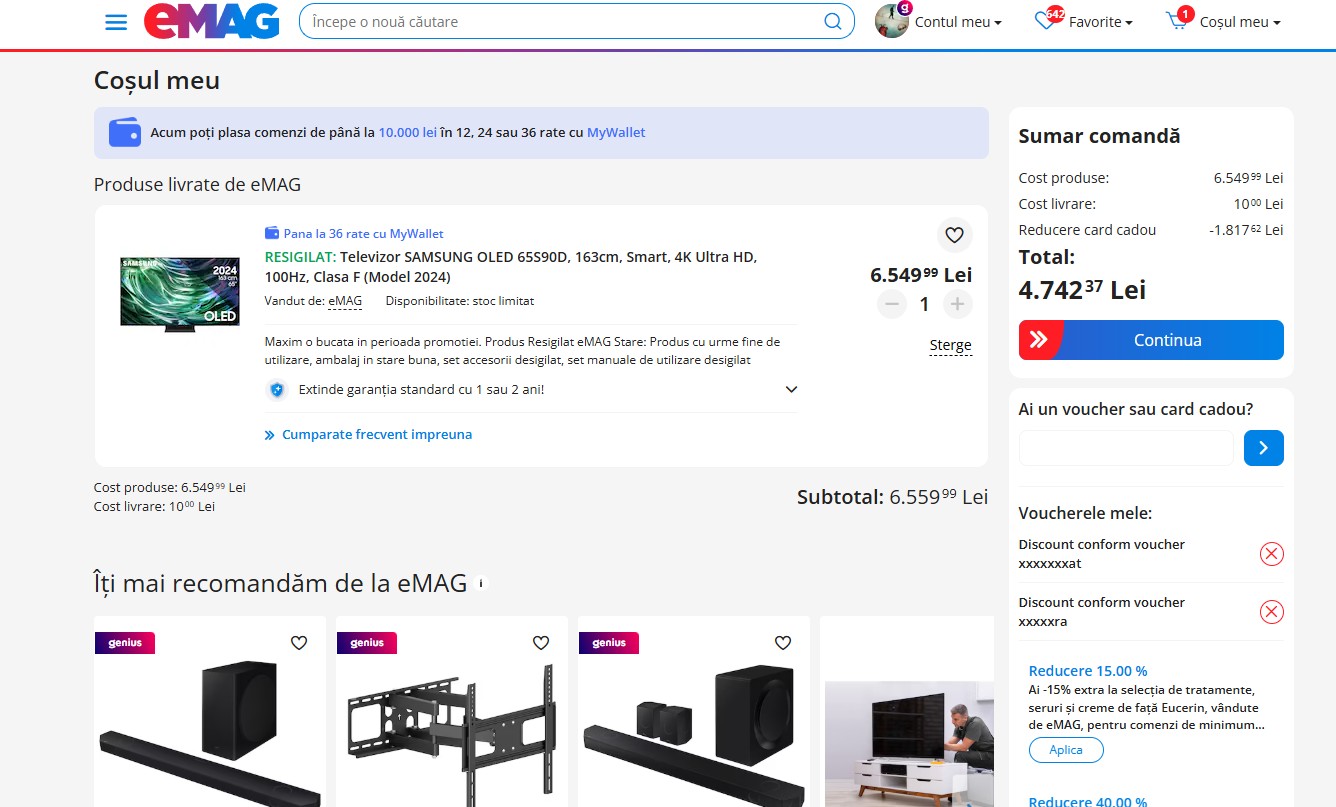This screenshot has height=807, width=1336.
Task: Expand the extended warranty options
Action: [791, 390]
